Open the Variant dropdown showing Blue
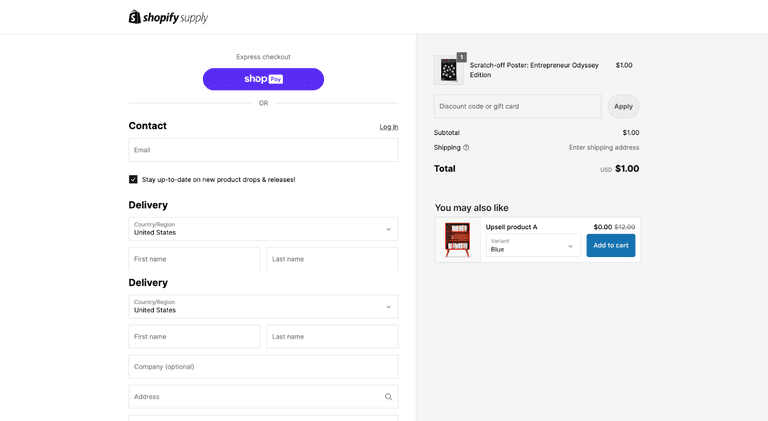The width and height of the screenshot is (768, 421). [532, 245]
